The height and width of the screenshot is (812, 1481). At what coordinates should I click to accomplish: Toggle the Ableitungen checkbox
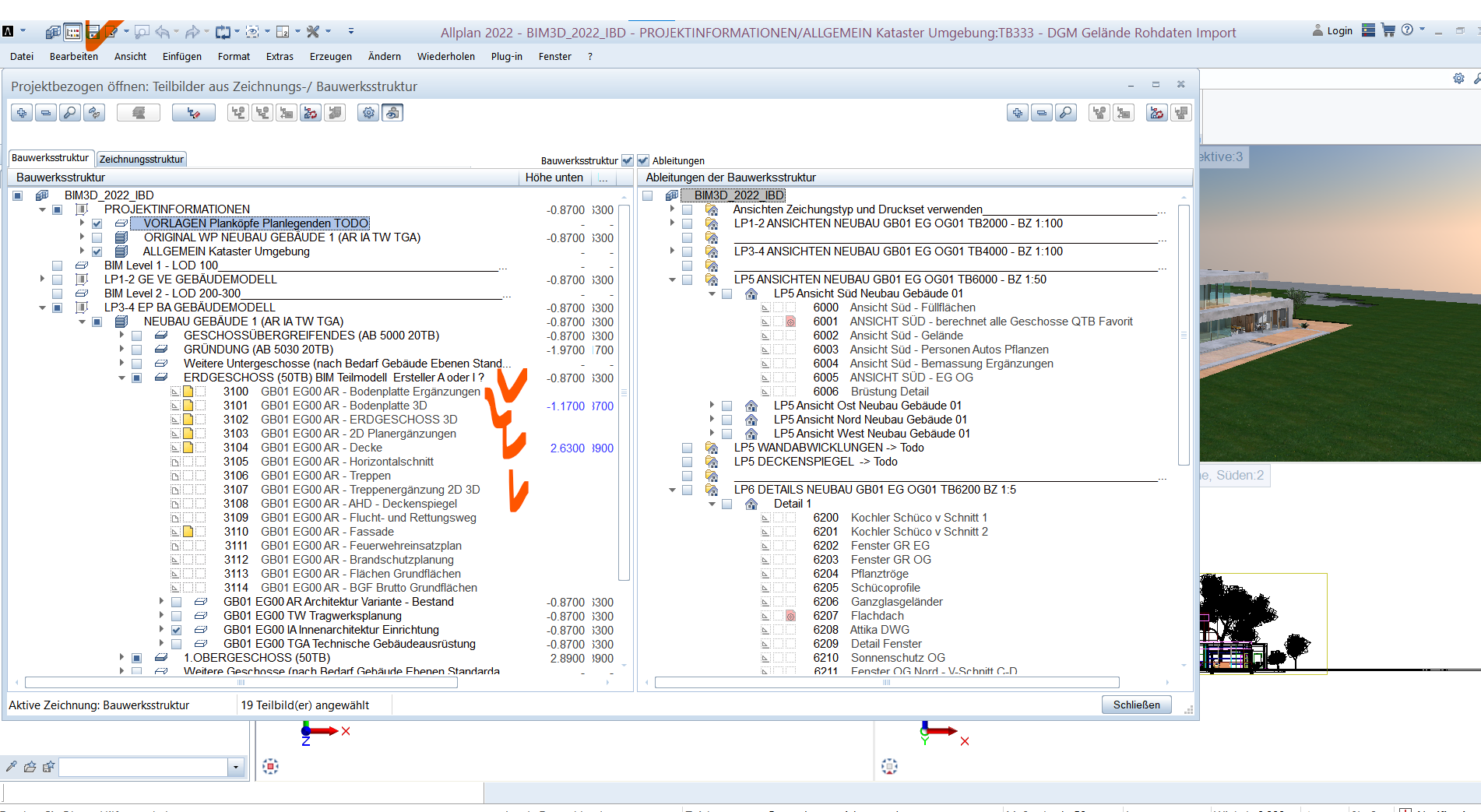643,160
